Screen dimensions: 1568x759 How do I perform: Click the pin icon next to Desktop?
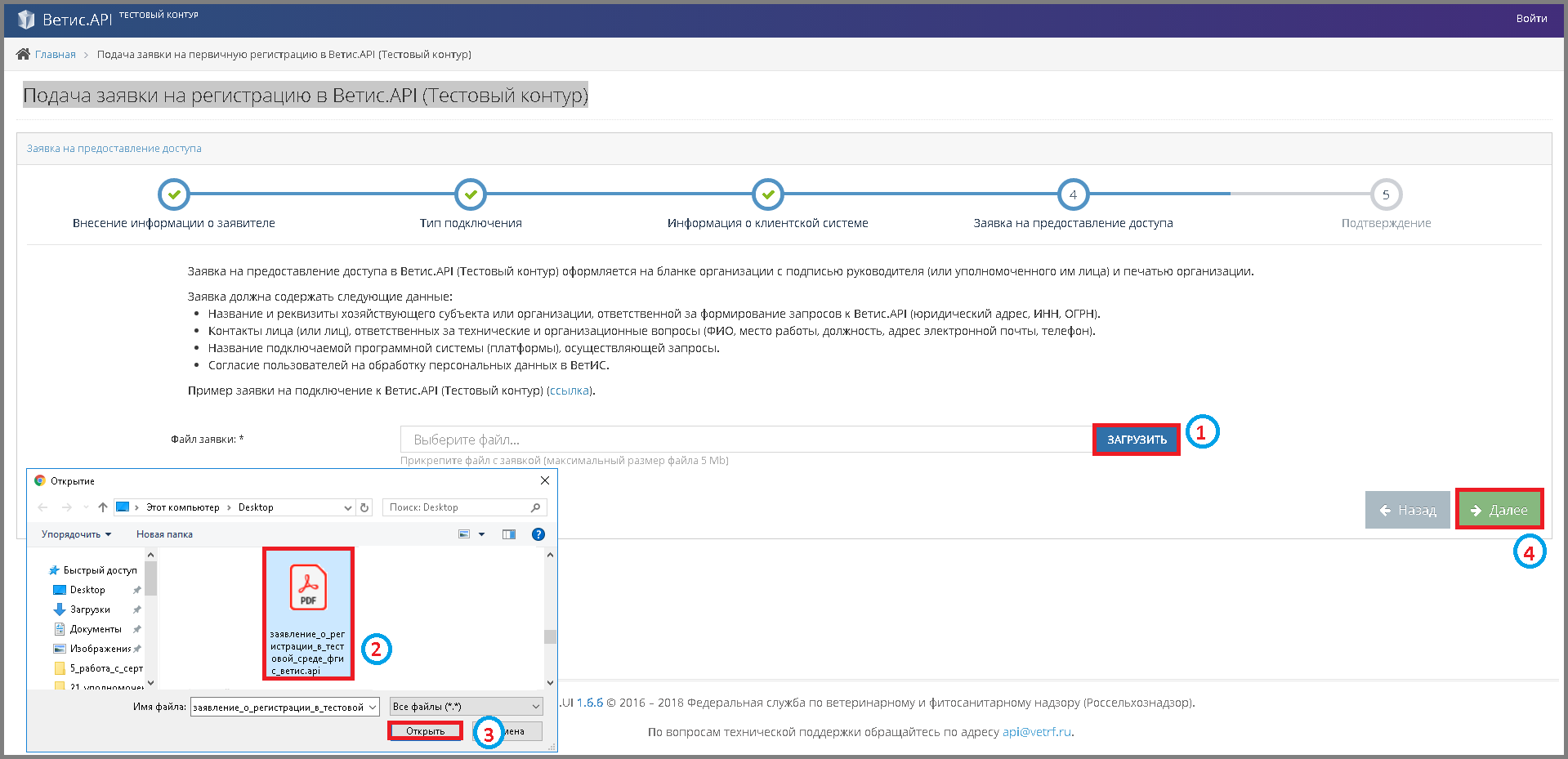136,590
